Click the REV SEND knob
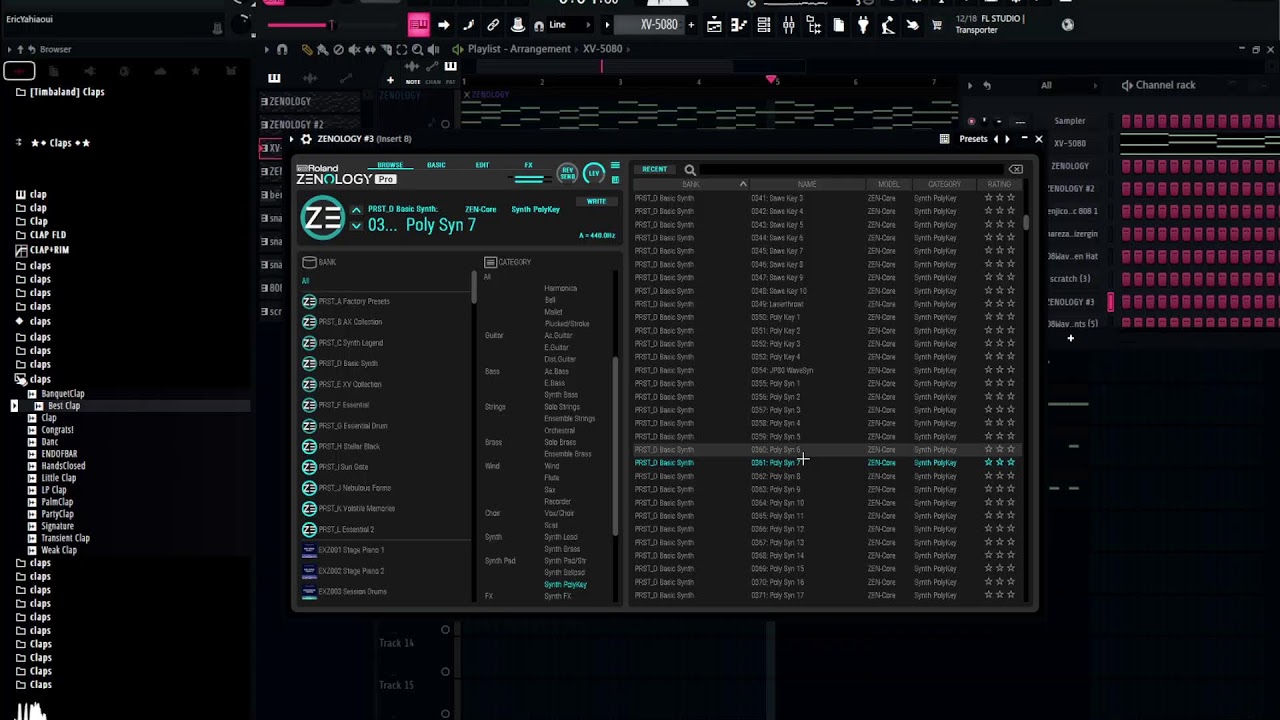 pos(567,174)
